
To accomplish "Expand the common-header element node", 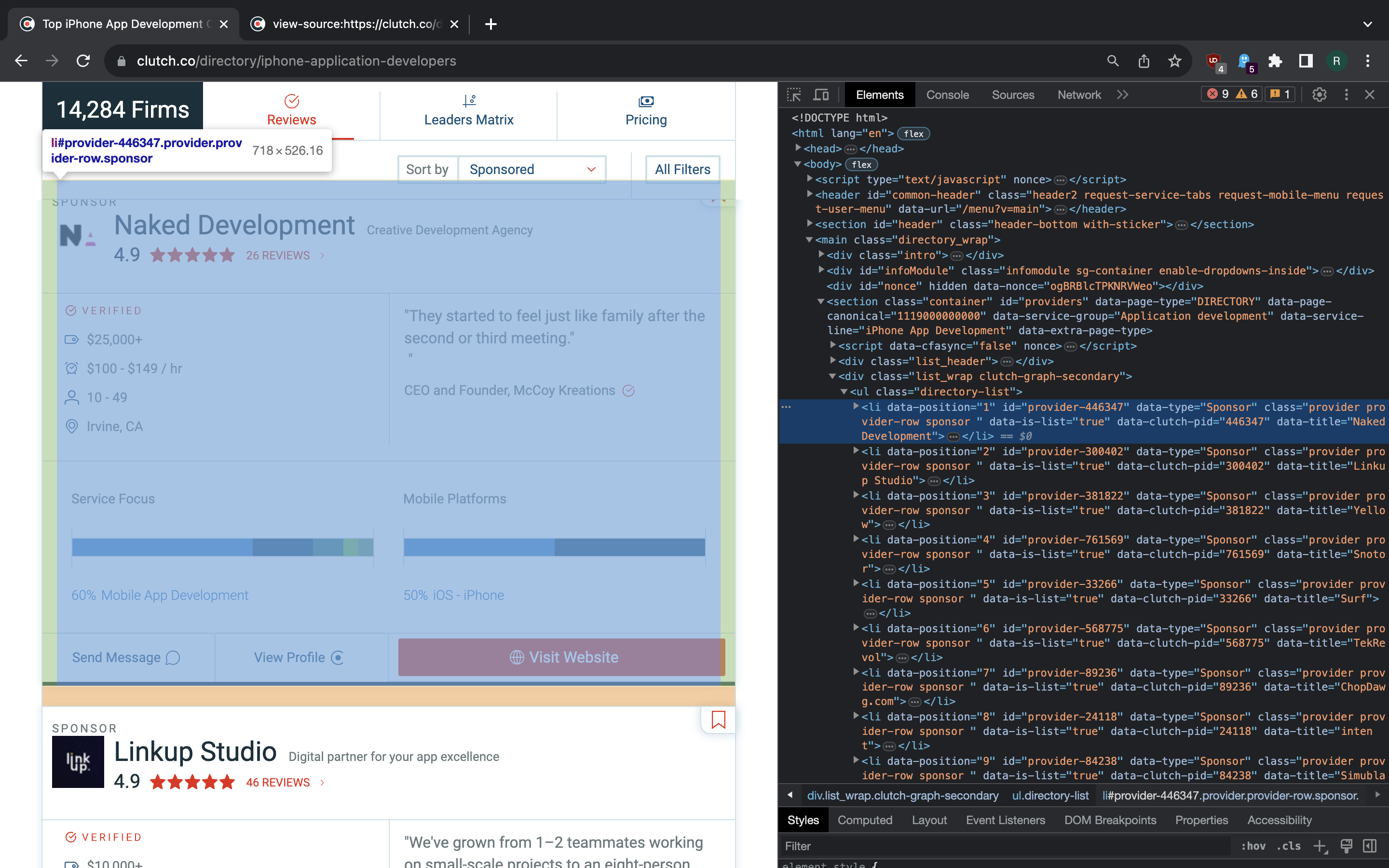I will [x=809, y=194].
